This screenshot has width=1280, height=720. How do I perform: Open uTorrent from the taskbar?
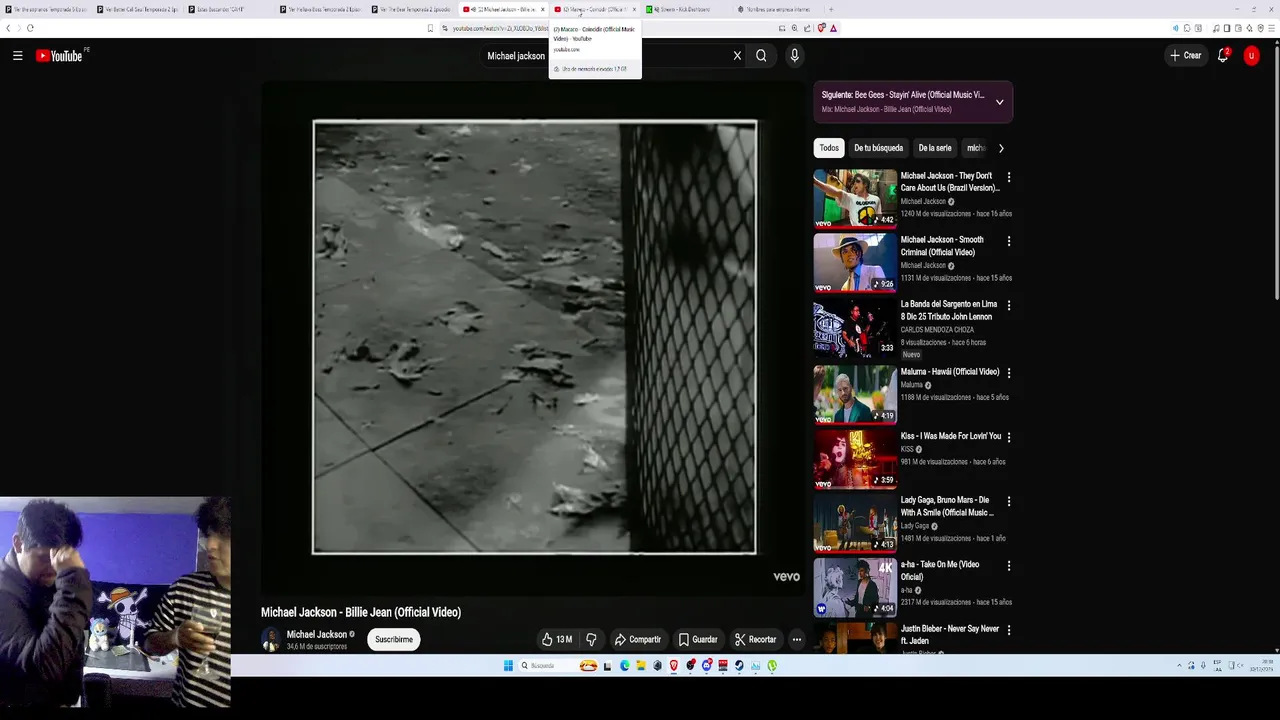[x=772, y=666]
